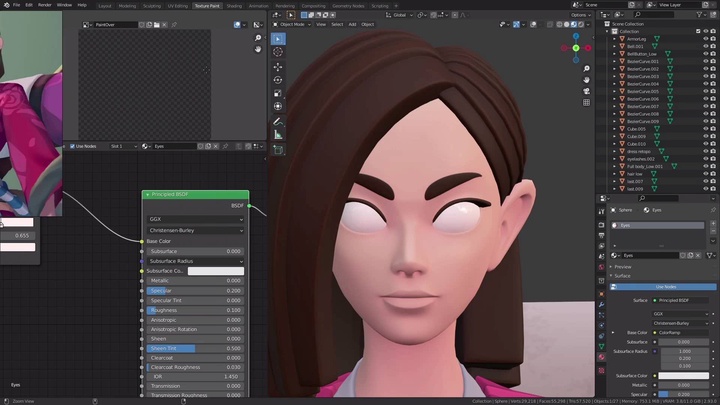The image size is (720, 405).
Task: Open the Render menu
Action: coord(45,5)
